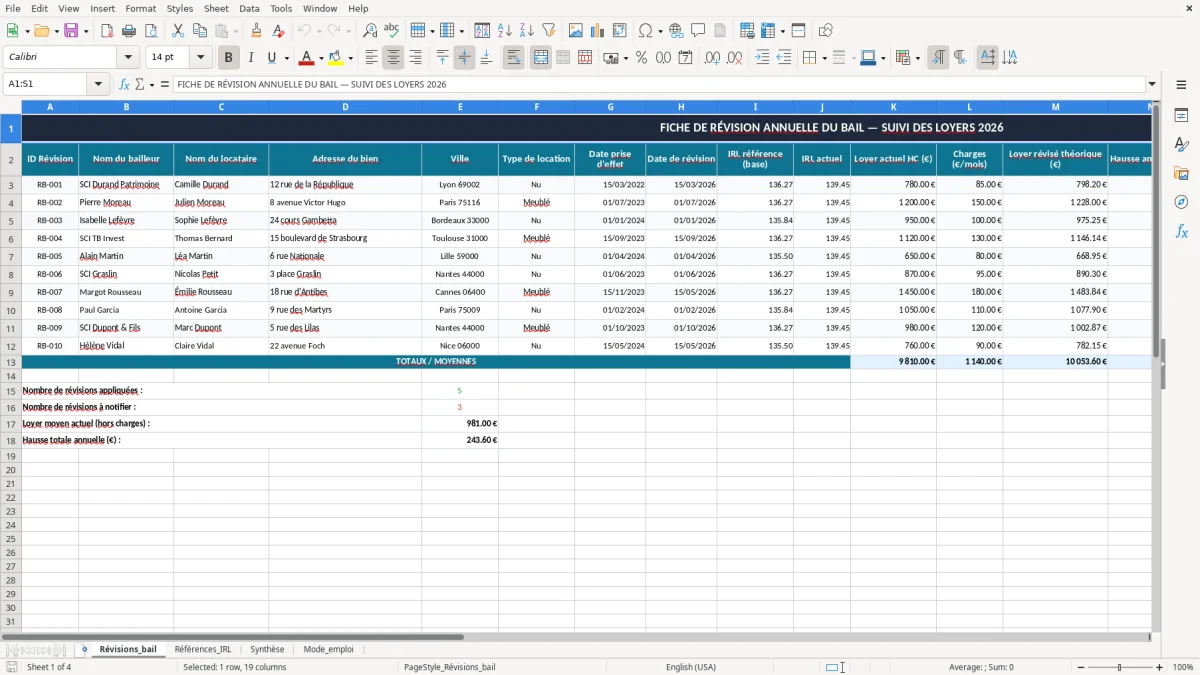Click the Cut scissors icon
Viewport: 1200px width, 675px height.
[x=178, y=31]
